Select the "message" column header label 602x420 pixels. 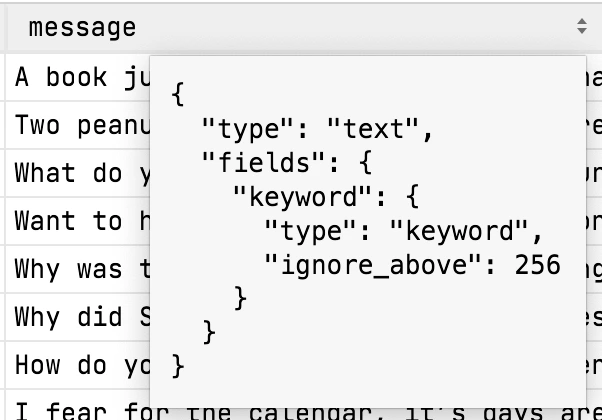tap(83, 28)
